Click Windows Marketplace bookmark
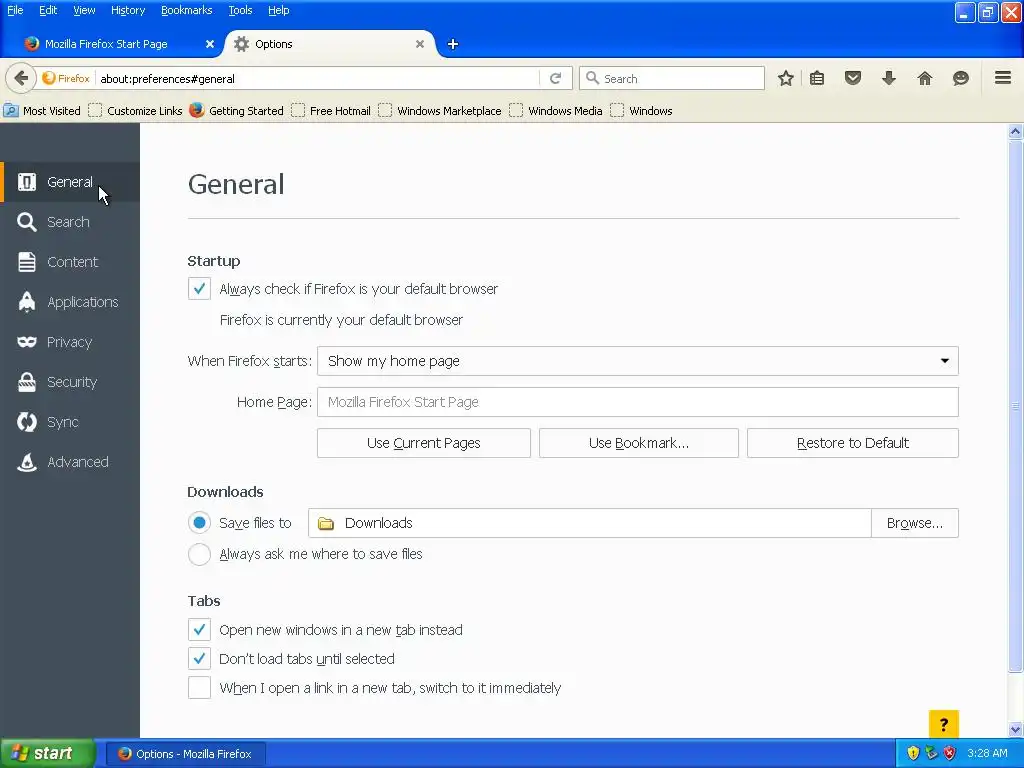Image resolution: width=1024 pixels, height=768 pixels. [440, 110]
